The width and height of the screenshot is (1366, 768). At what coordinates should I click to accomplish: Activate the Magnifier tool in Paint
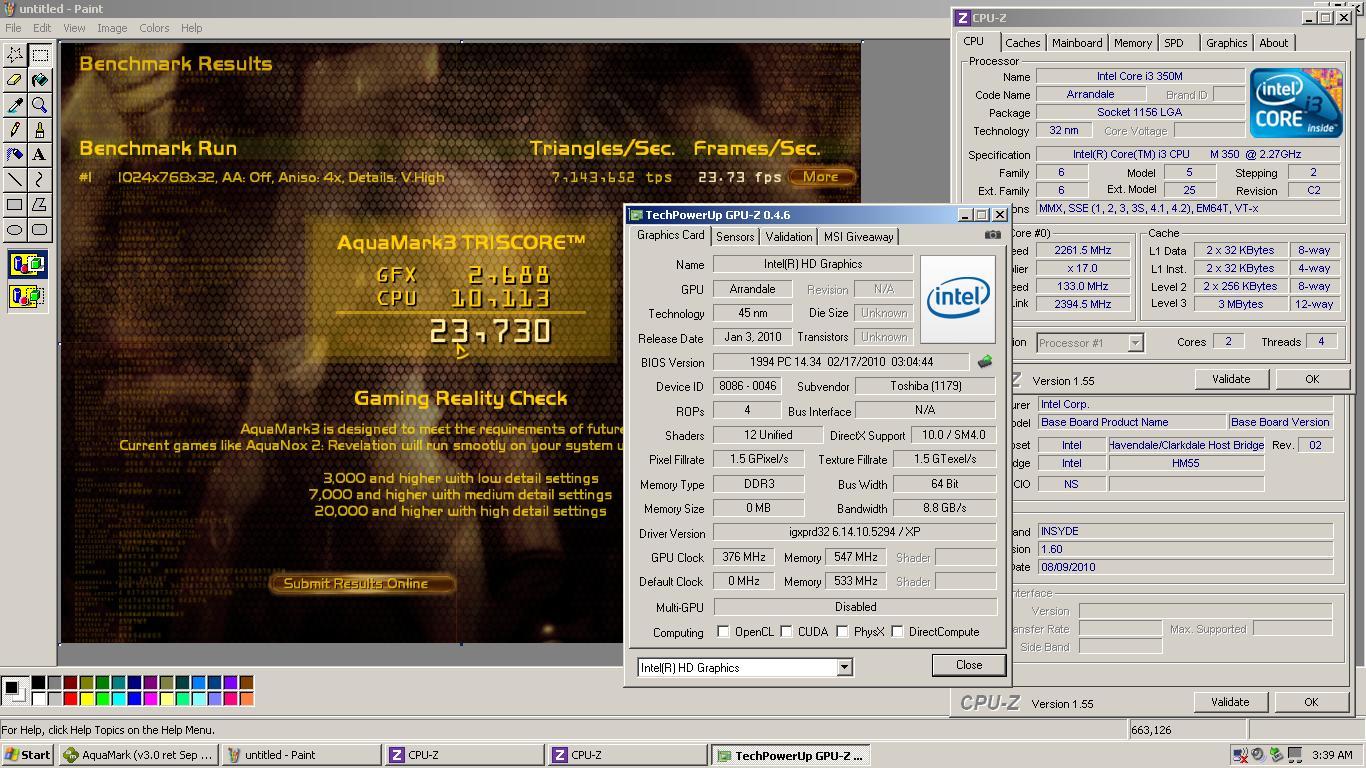40,105
